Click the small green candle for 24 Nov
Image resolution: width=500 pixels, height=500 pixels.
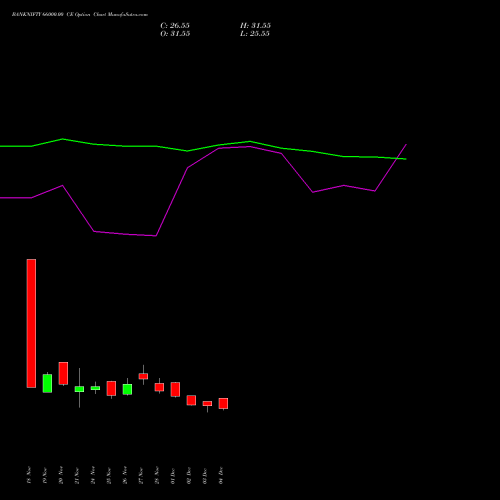(95, 388)
